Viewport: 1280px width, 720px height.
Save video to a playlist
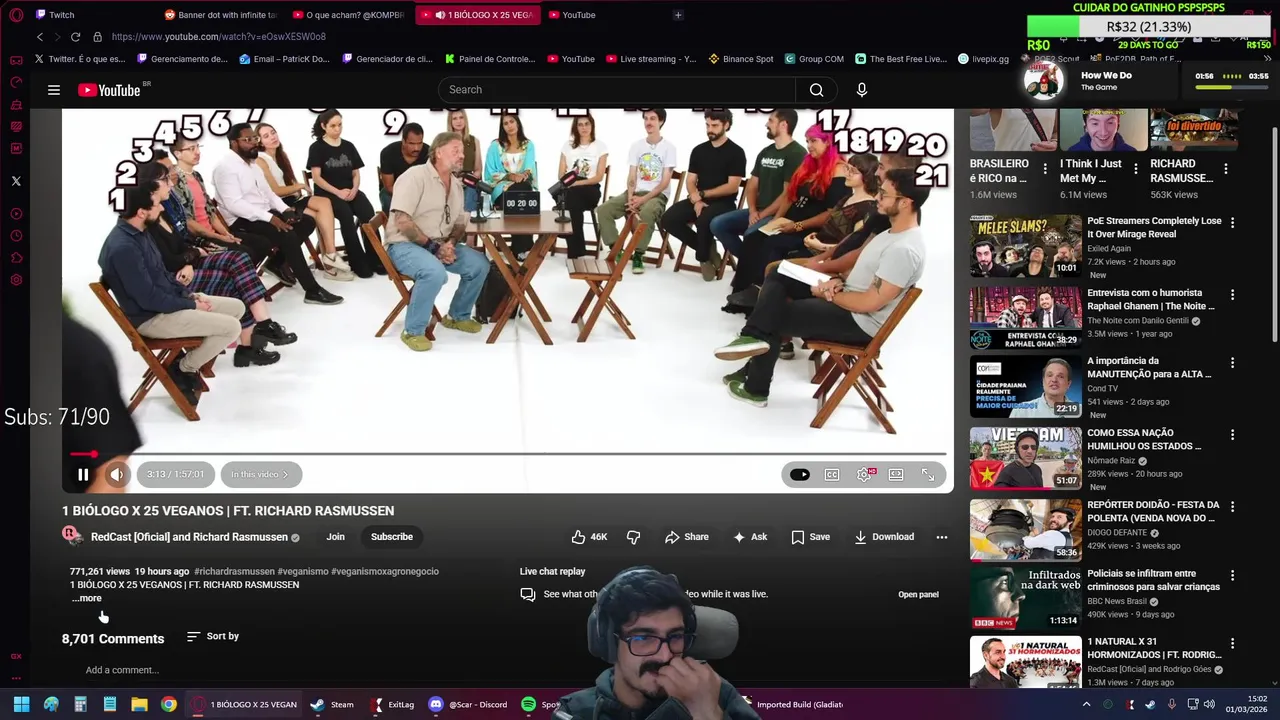point(810,537)
